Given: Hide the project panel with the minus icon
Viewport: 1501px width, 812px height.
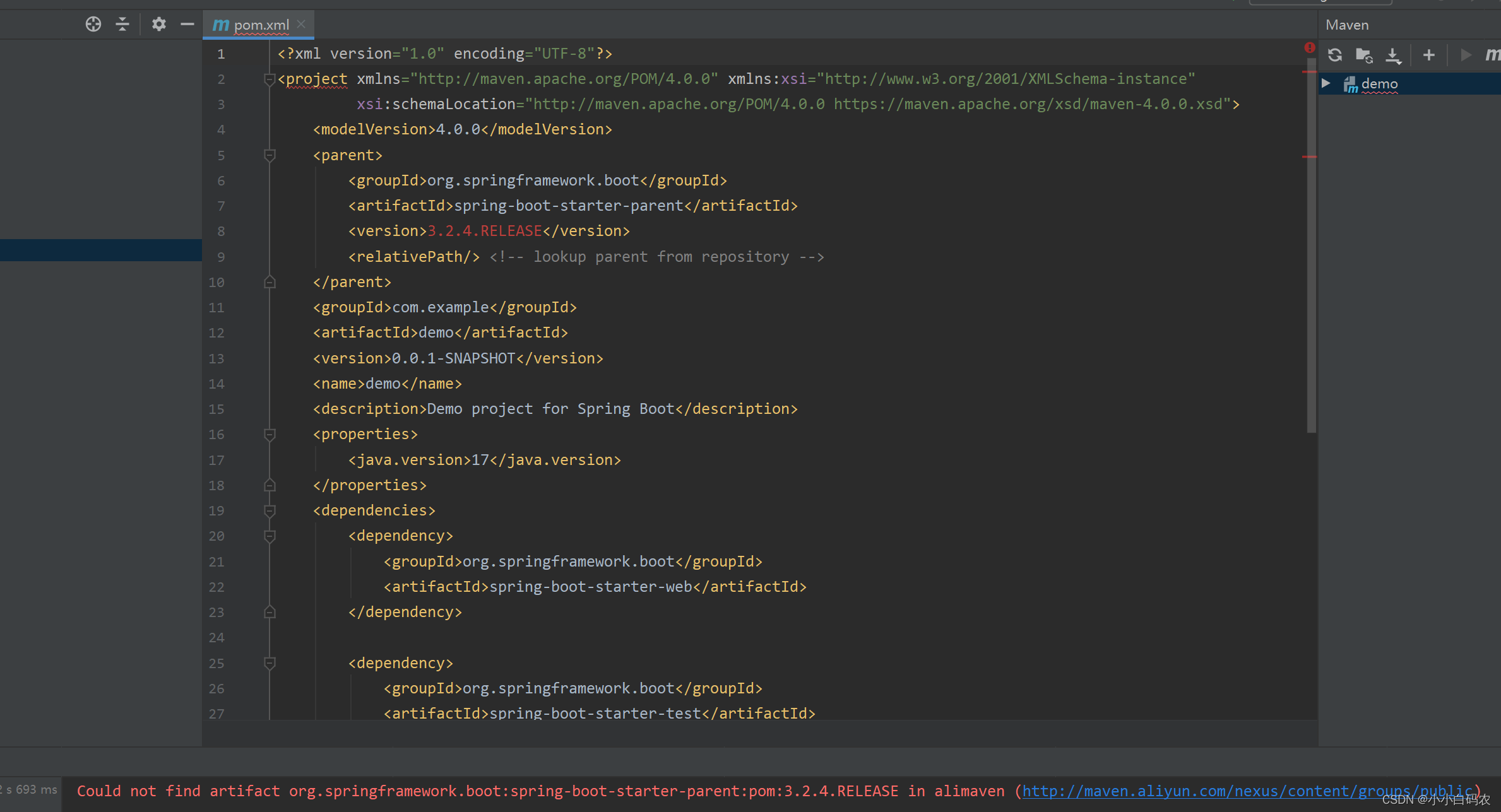Looking at the screenshot, I should (x=187, y=25).
